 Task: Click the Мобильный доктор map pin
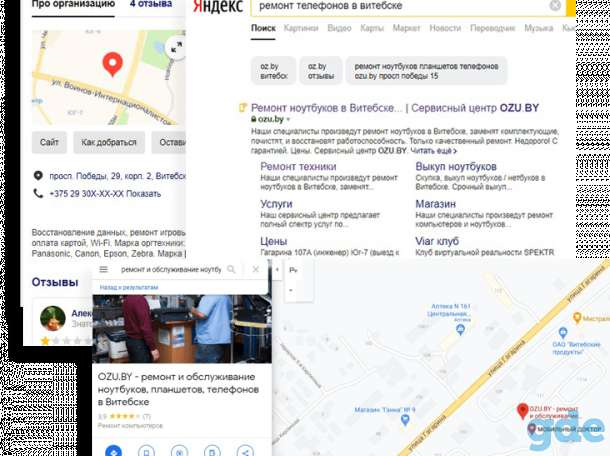531,429
